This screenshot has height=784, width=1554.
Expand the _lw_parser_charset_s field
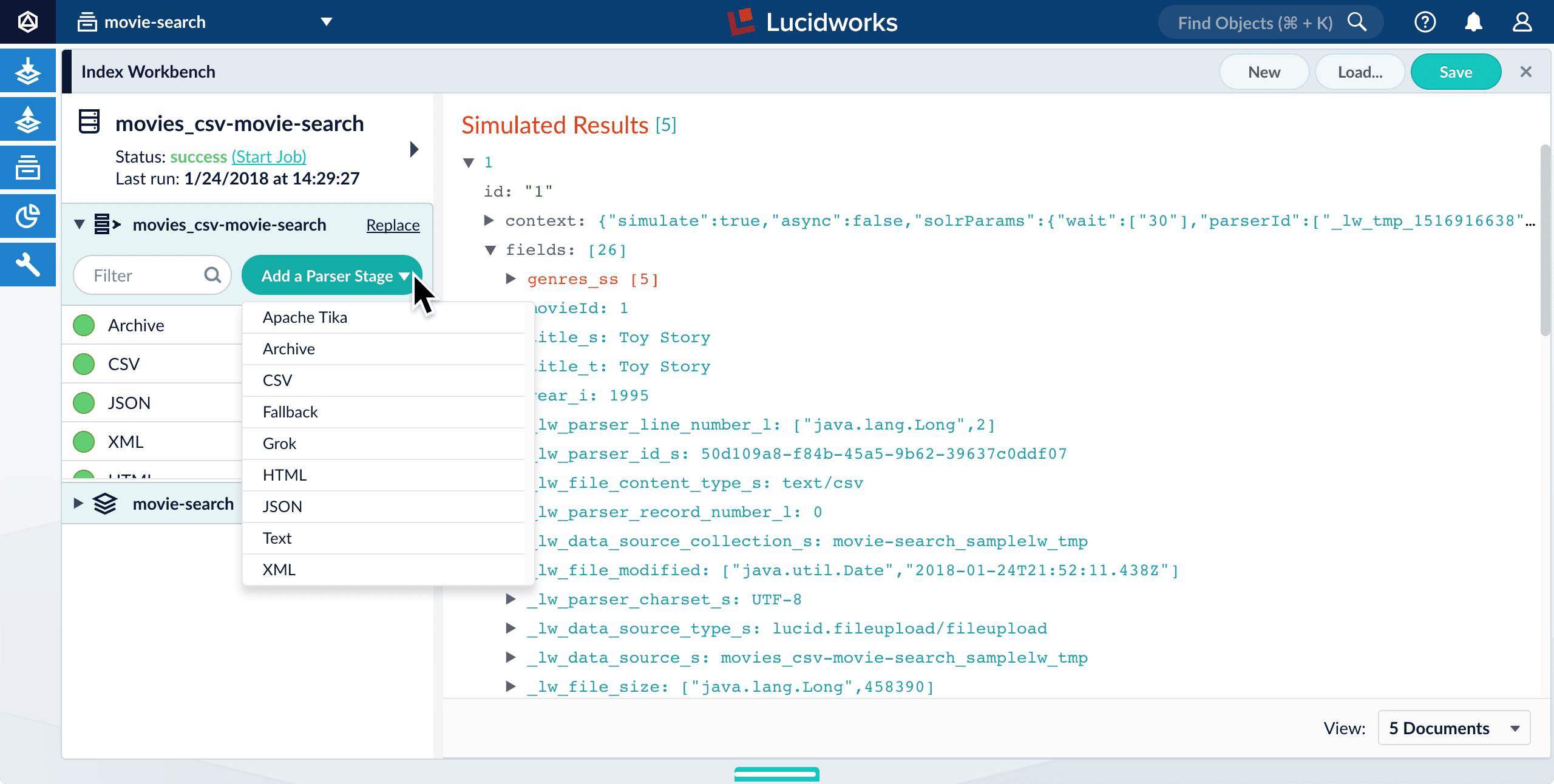tap(511, 599)
